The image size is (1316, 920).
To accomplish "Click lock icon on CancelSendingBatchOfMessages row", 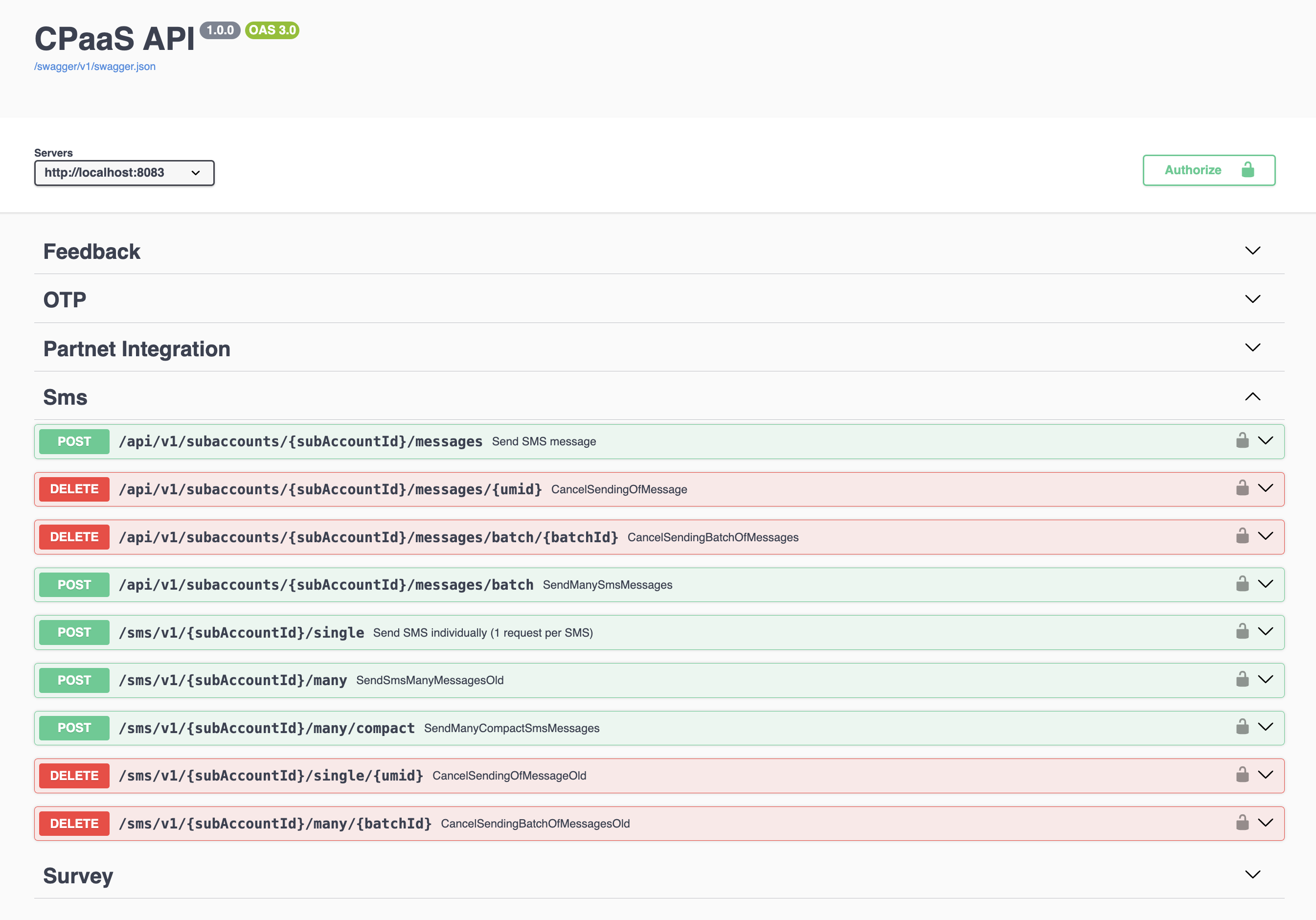I will click(x=1242, y=536).
